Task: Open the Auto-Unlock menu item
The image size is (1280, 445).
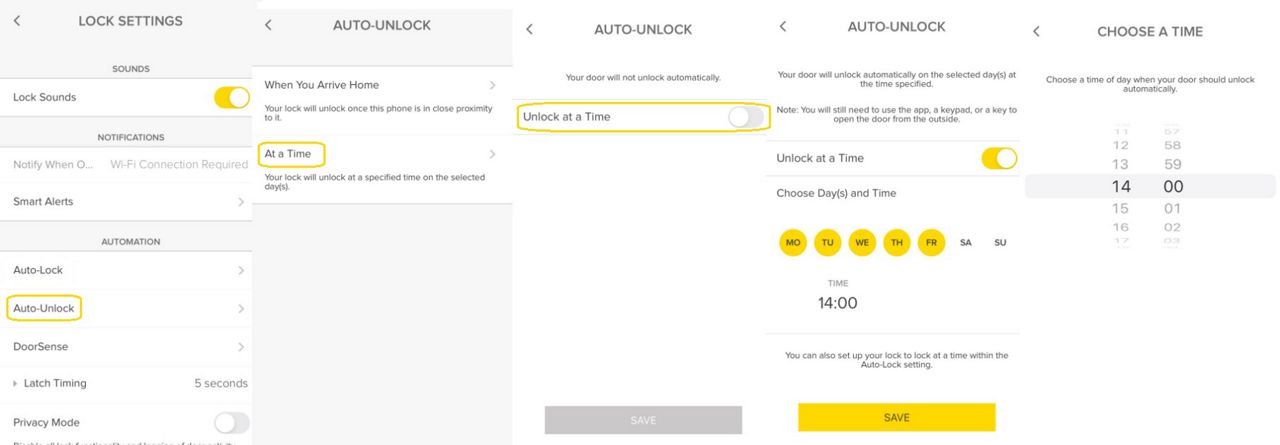Action: pos(44,308)
